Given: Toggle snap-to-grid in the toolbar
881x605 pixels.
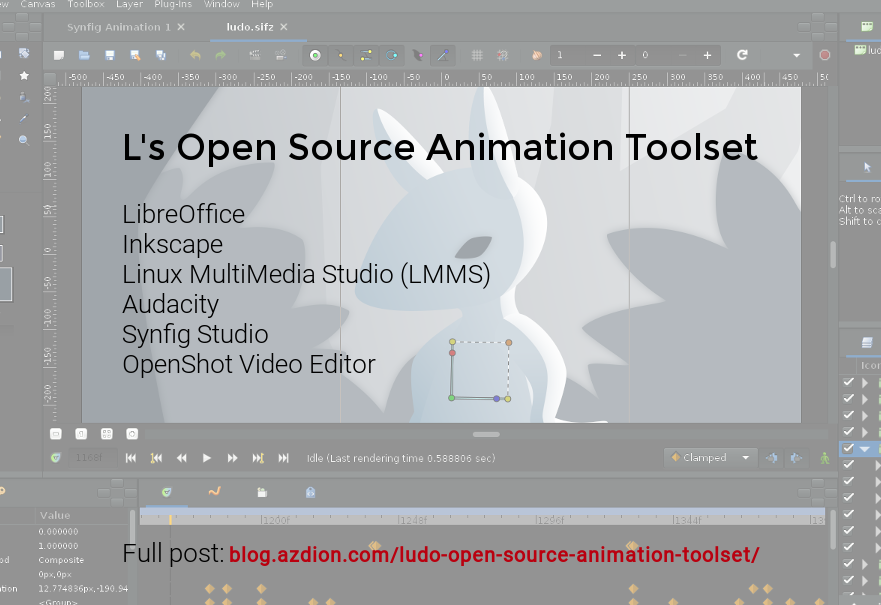Looking at the screenshot, I should [502, 55].
